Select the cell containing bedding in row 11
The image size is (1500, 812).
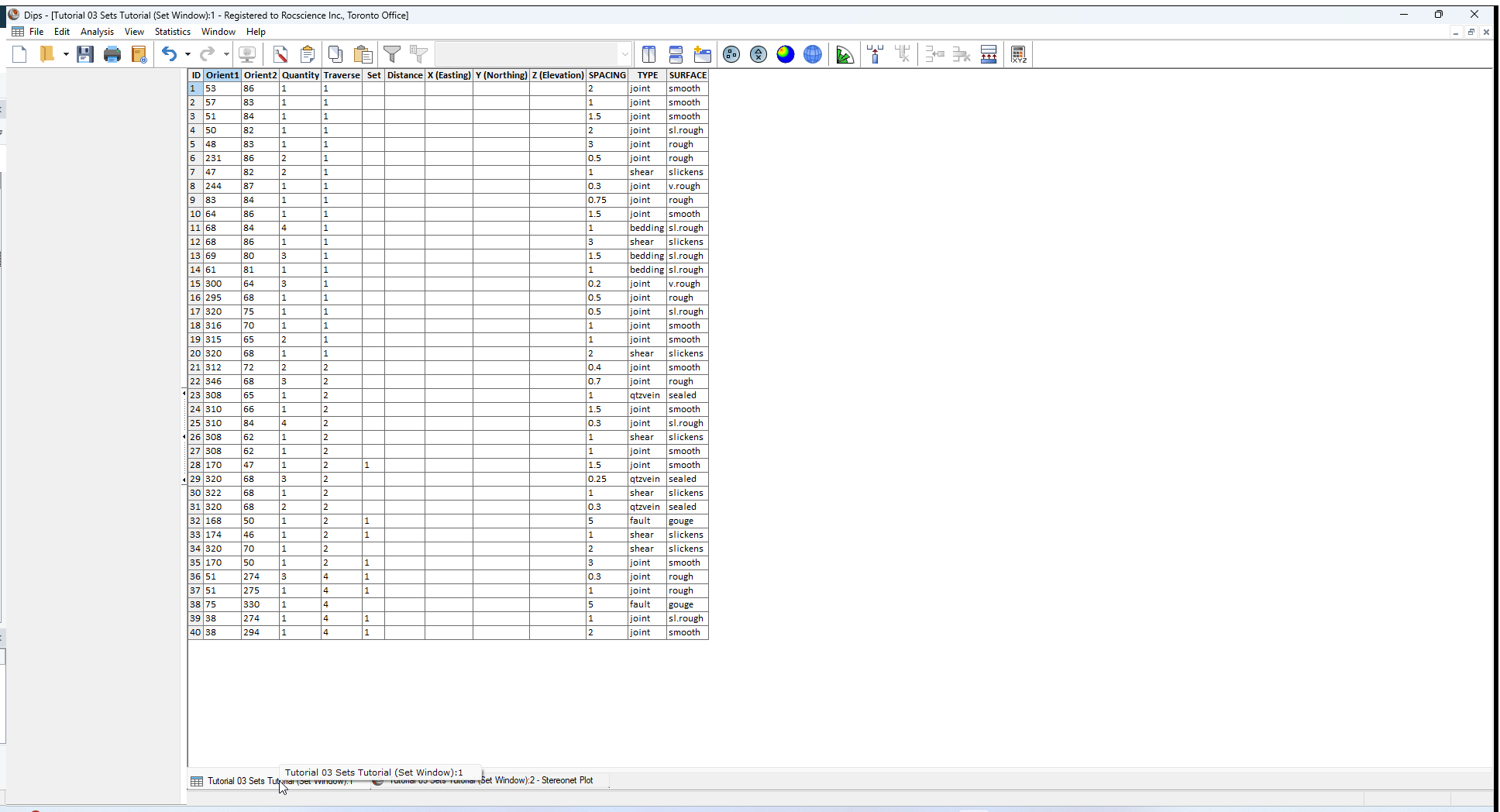point(646,228)
